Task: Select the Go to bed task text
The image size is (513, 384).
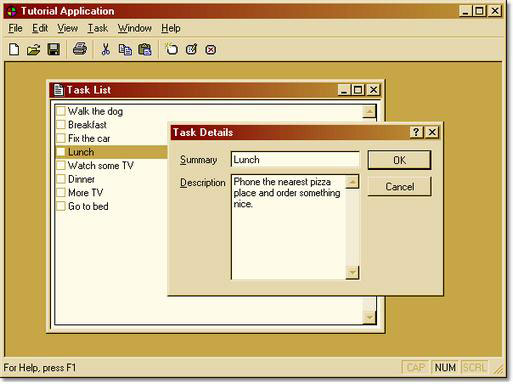Action: click(x=88, y=206)
